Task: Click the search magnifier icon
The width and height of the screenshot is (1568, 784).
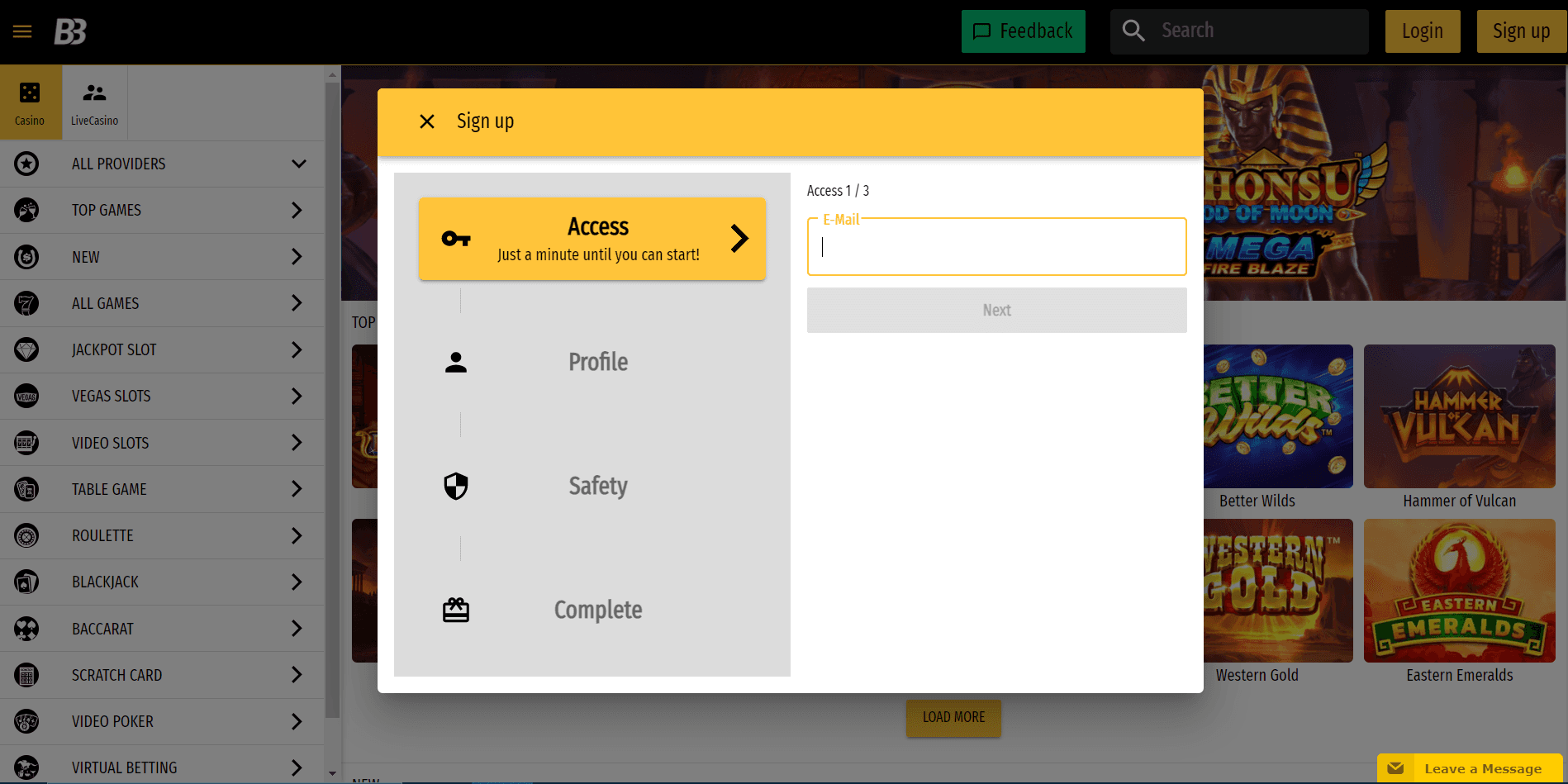Action: (1133, 31)
